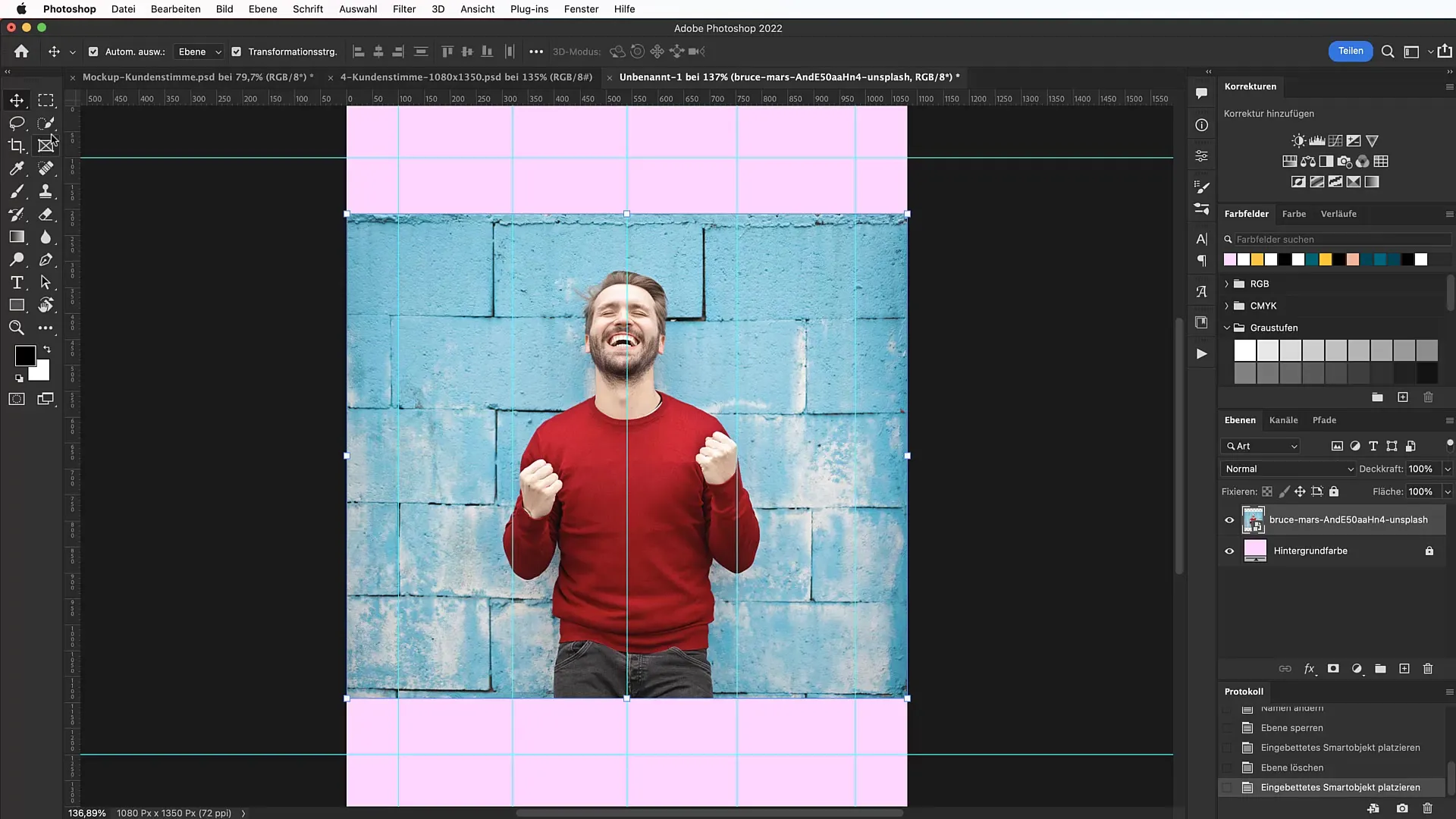Switch to the Pfade tab
Image resolution: width=1456 pixels, height=819 pixels.
(x=1324, y=420)
